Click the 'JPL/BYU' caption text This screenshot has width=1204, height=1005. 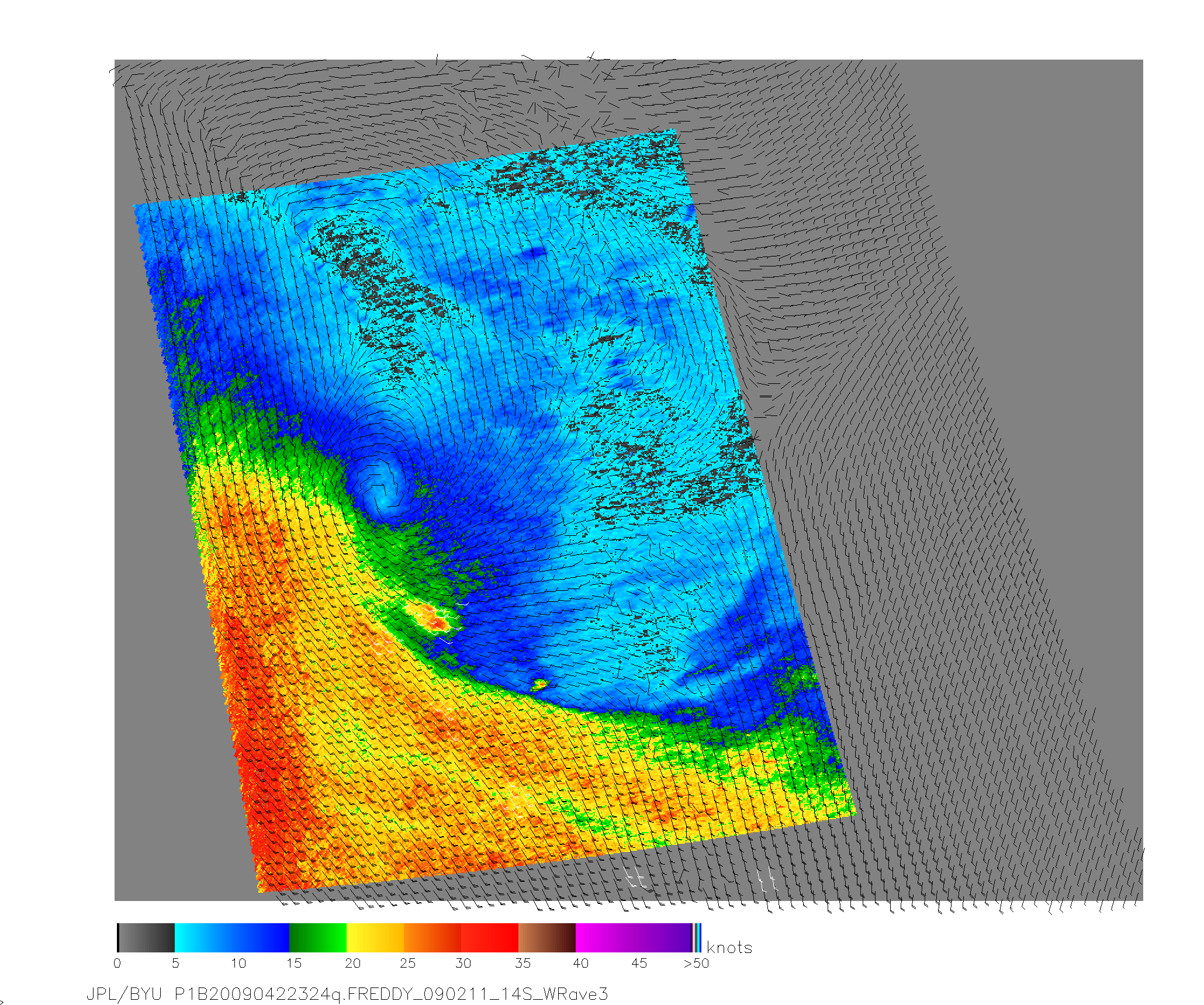124,994
